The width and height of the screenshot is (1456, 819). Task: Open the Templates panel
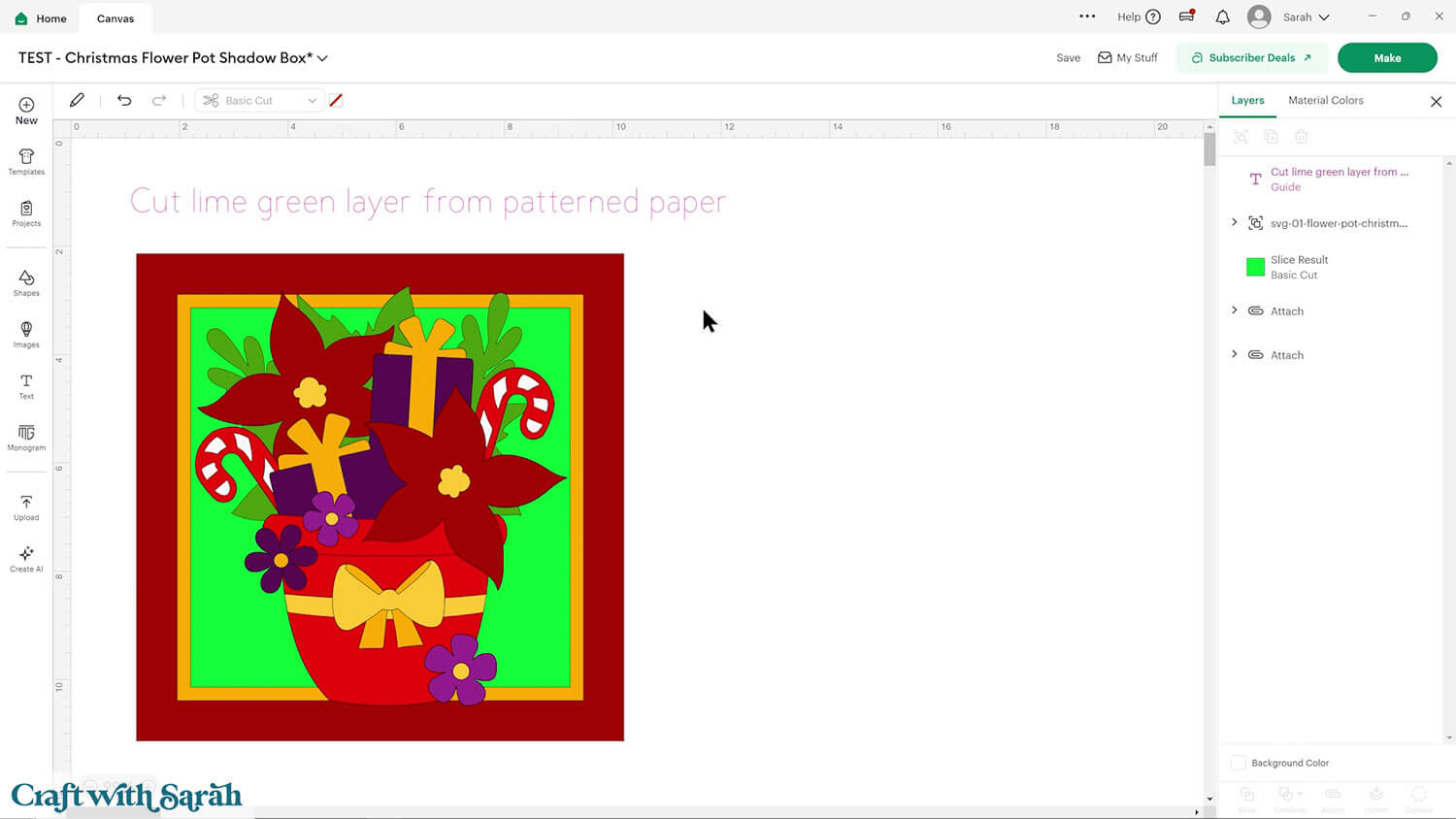[x=26, y=161]
